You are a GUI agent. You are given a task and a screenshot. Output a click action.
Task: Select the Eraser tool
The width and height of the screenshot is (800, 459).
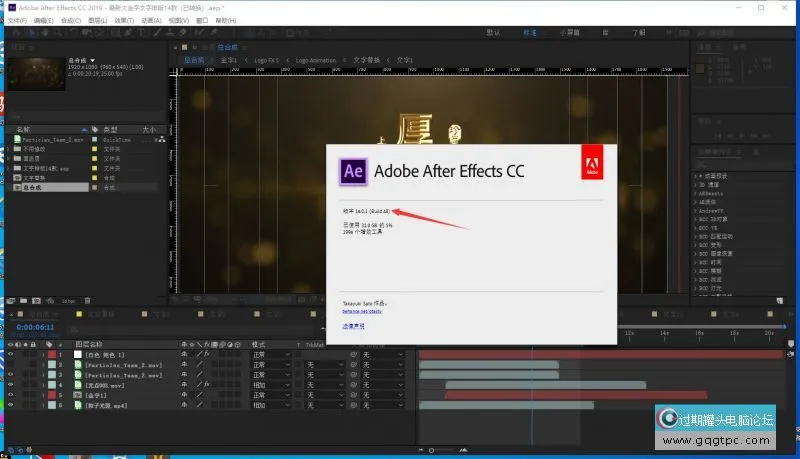[x=183, y=33]
